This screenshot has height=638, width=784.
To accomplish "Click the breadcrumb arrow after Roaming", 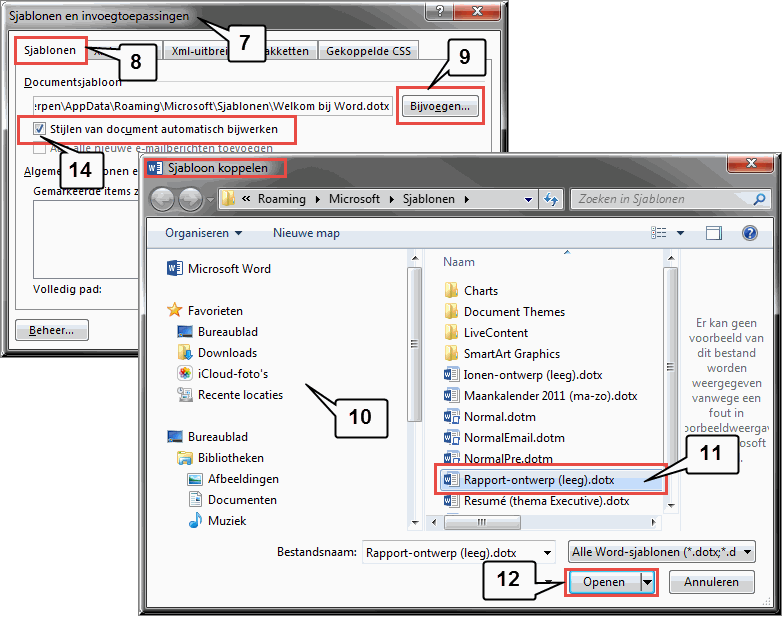I will tap(318, 199).
